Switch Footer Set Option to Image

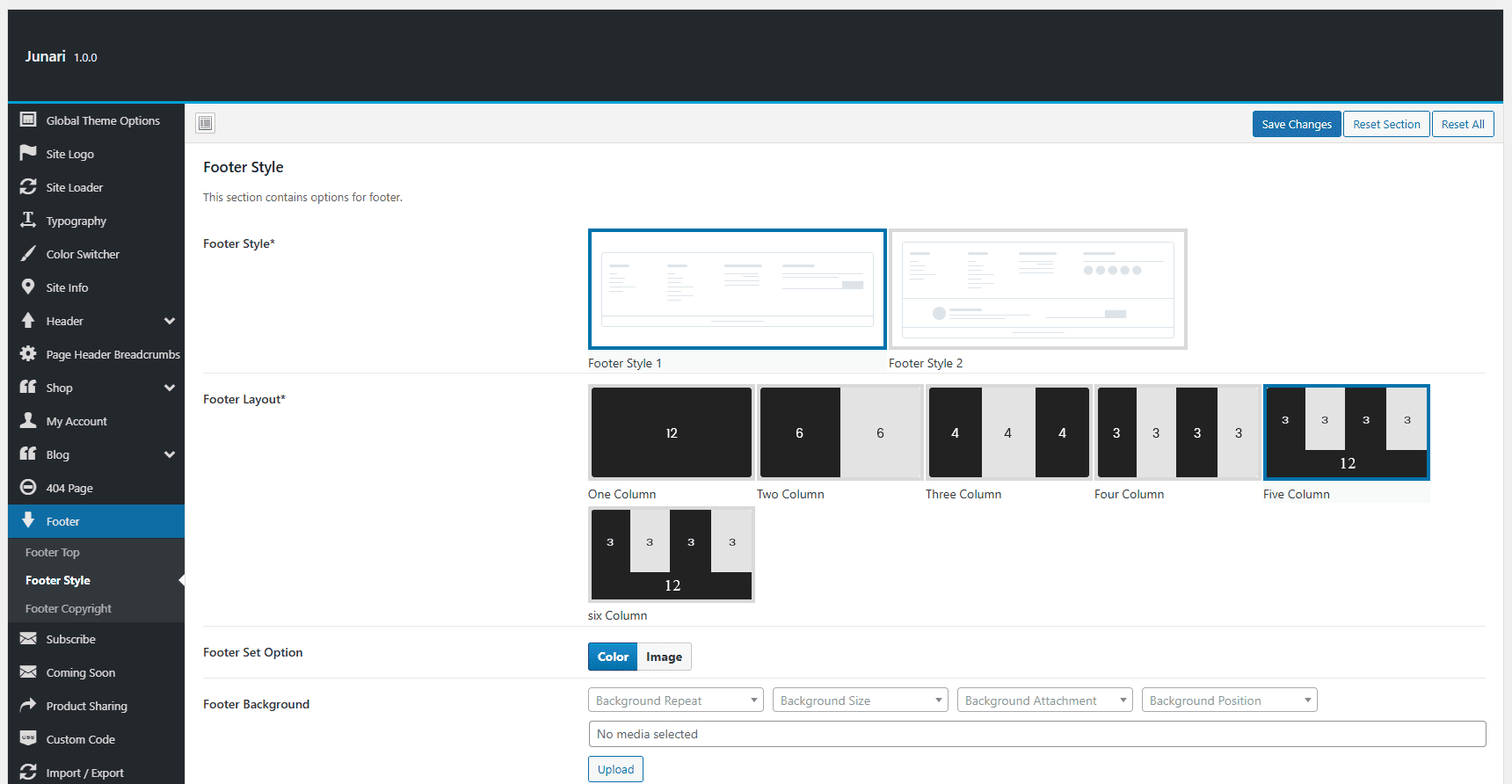(x=664, y=657)
